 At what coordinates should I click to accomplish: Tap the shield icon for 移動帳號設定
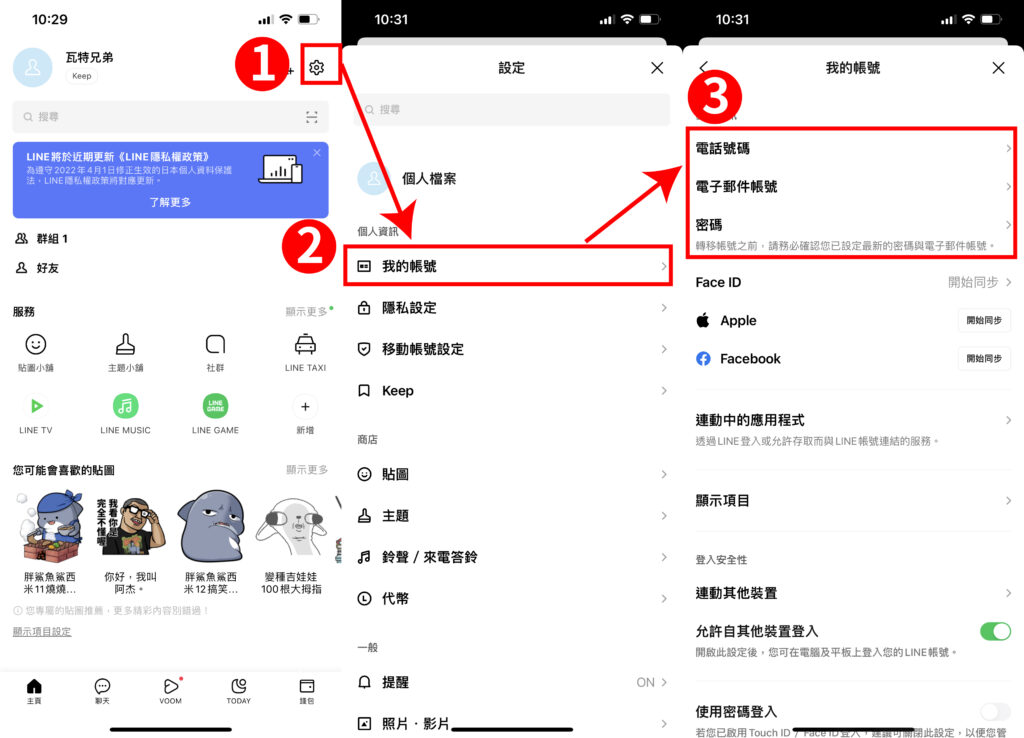(x=364, y=349)
